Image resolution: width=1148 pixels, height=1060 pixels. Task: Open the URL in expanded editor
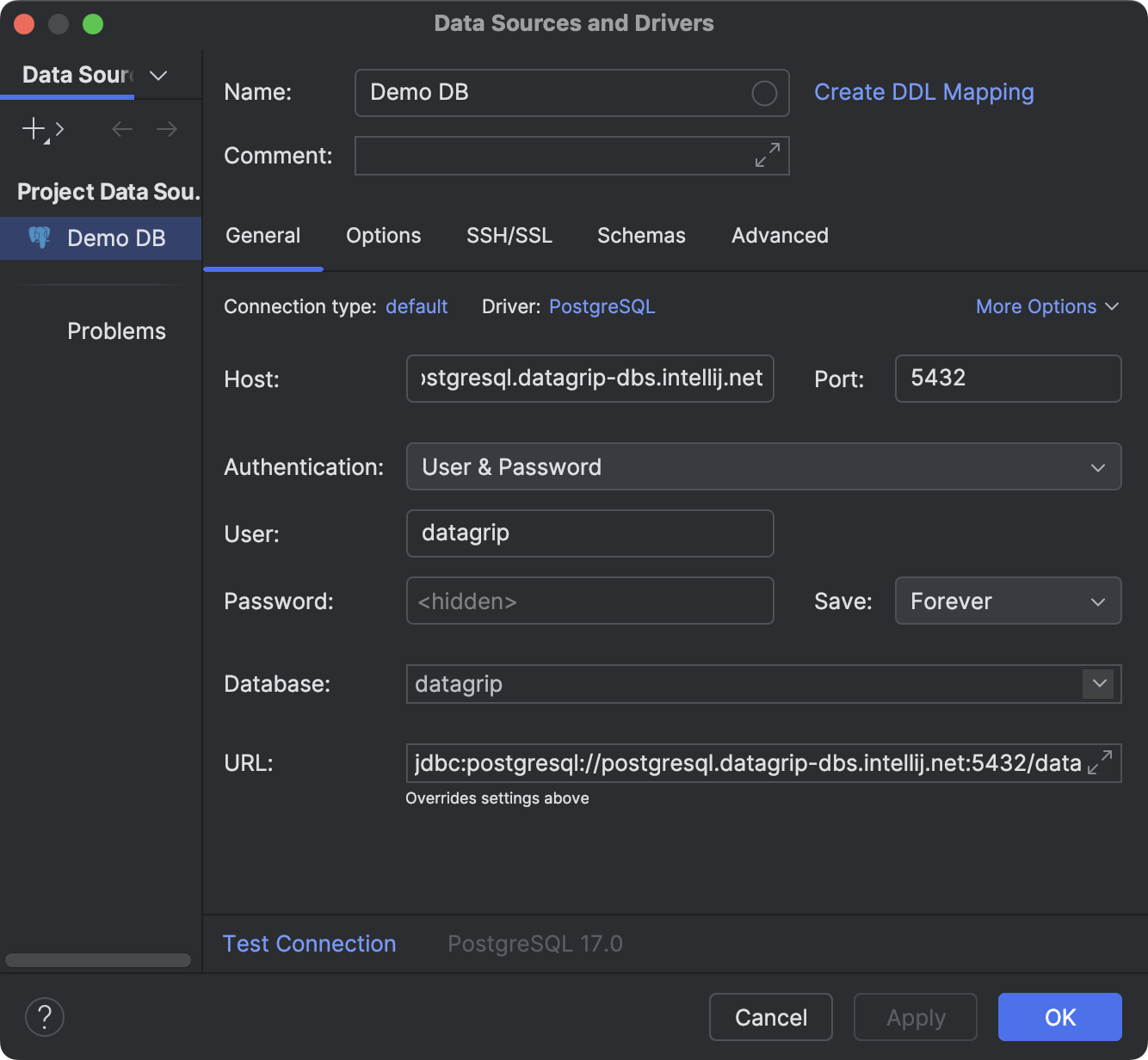pos(1100,762)
